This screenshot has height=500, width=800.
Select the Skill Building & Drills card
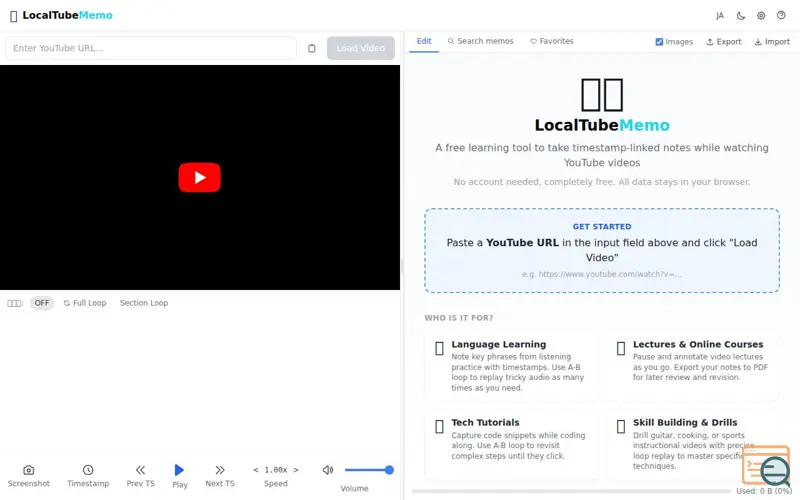click(693, 445)
